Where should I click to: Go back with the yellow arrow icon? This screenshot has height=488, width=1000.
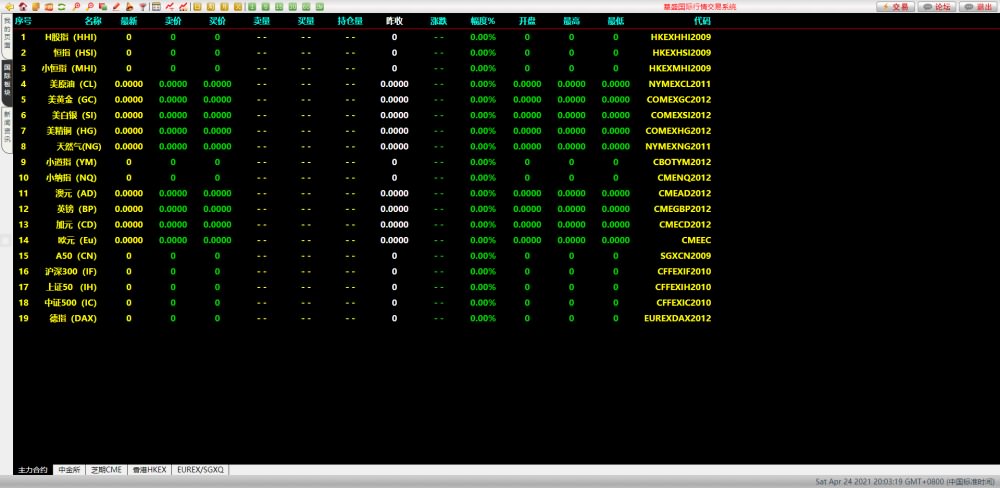coord(9,7)
